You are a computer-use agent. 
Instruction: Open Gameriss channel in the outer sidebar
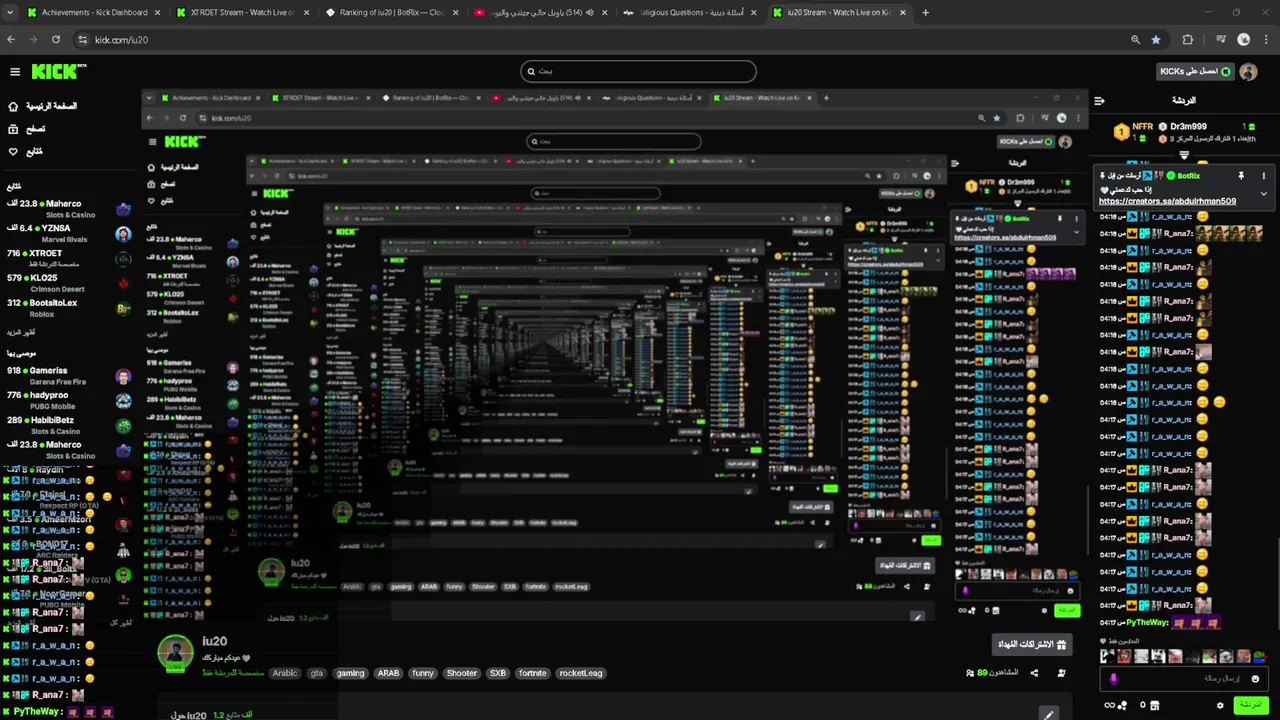coord(67,376)
